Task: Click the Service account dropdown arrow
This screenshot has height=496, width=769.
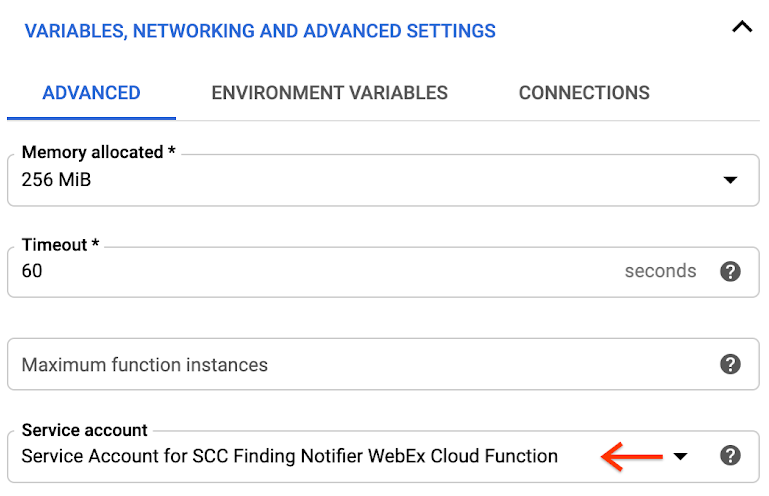Action: coord(680,457)
